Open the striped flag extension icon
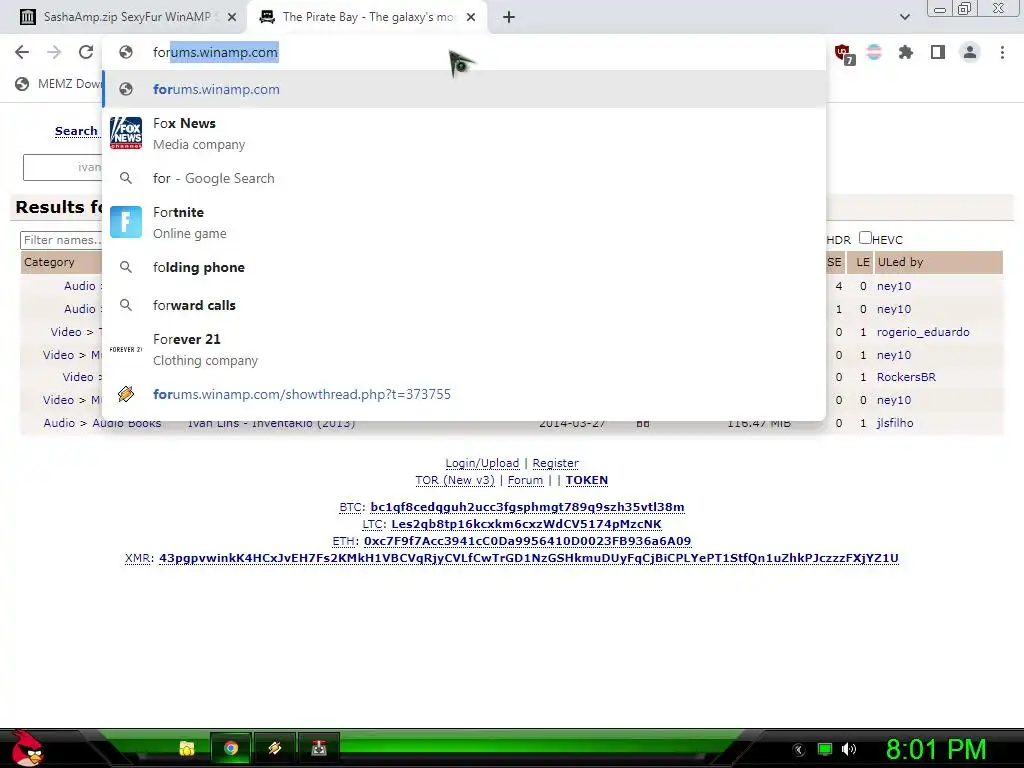 (x=874, y=52)
